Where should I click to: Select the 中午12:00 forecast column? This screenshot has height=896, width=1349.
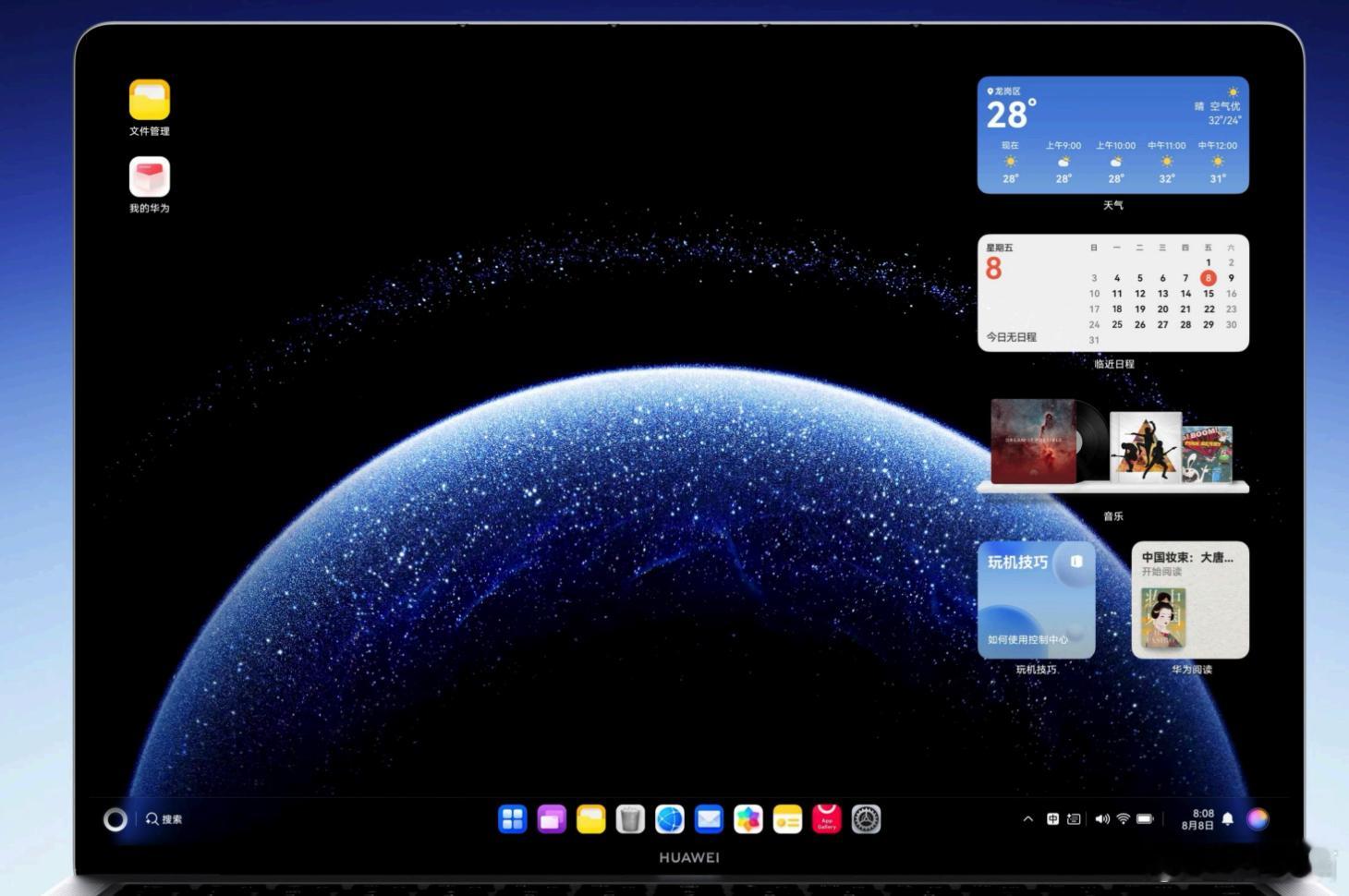(1218, 163)
